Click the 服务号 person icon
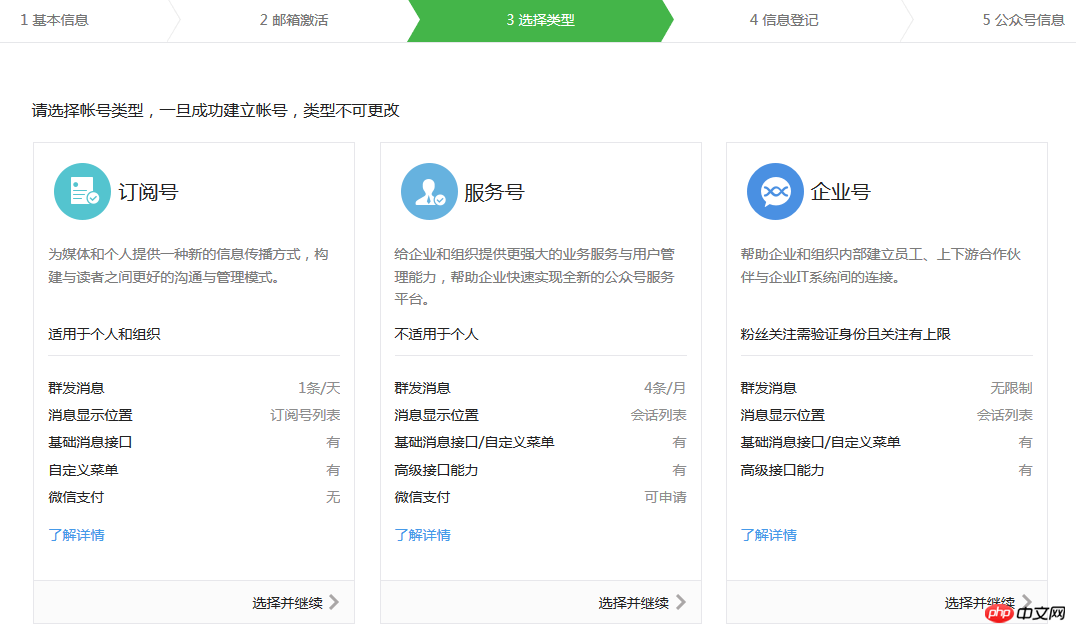Screen dimensions: 1076x633 pyautogui.click(x=429, y=191)
